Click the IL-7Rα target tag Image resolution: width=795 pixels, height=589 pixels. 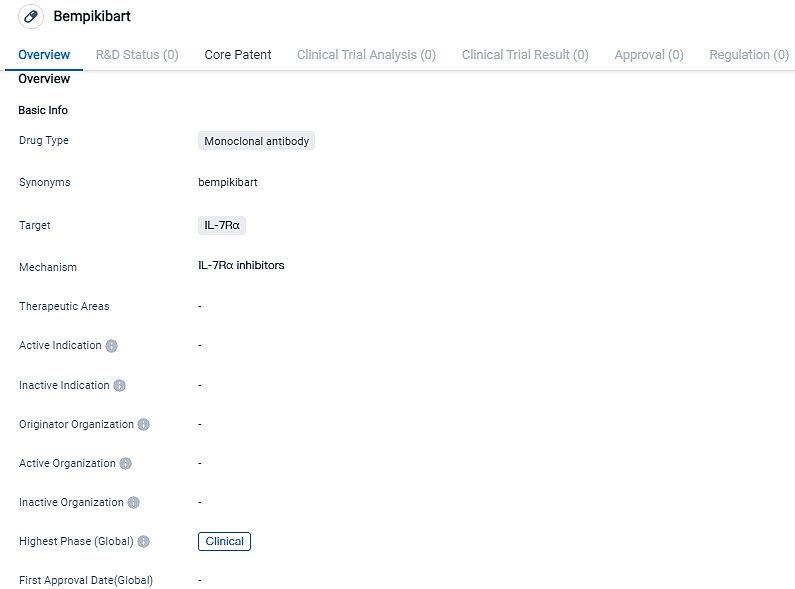click(222, 226)
